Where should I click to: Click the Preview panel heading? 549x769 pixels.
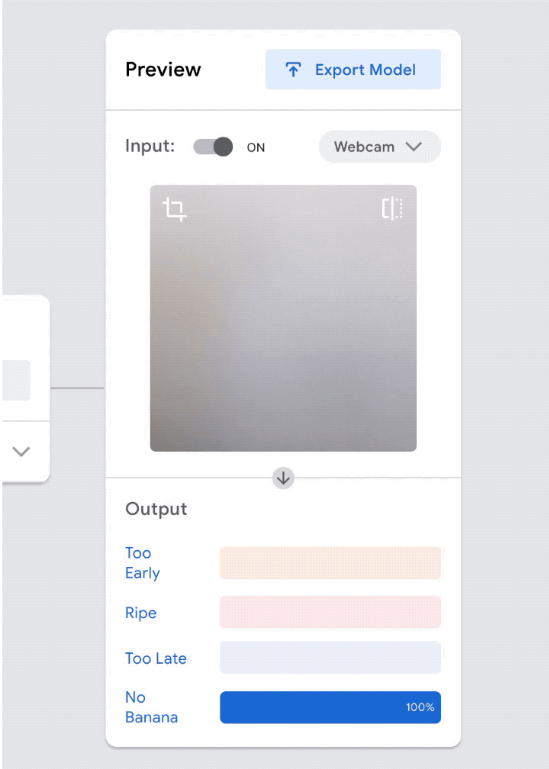[163, 70]
